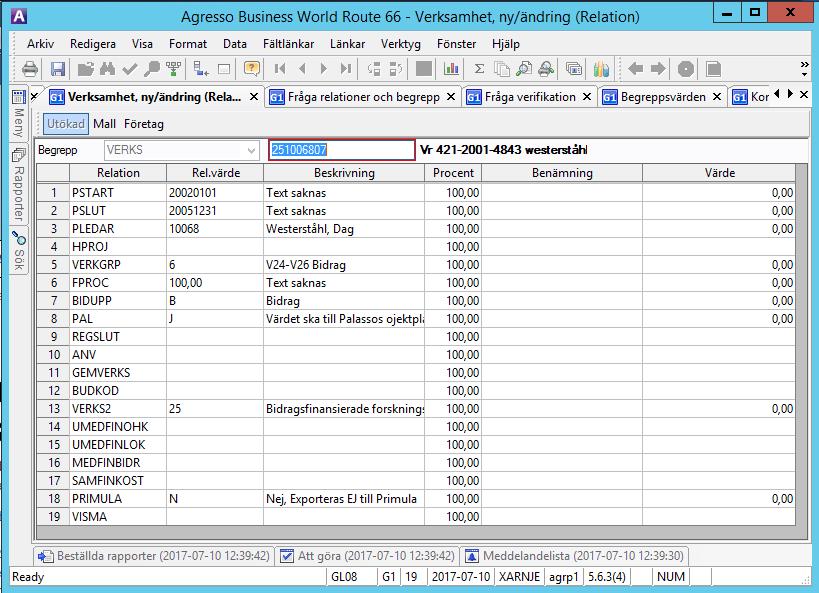Open the Rapporter side panel
This screenshot has width=819, height=593.
pyautogui.click(x=19, y=184)
